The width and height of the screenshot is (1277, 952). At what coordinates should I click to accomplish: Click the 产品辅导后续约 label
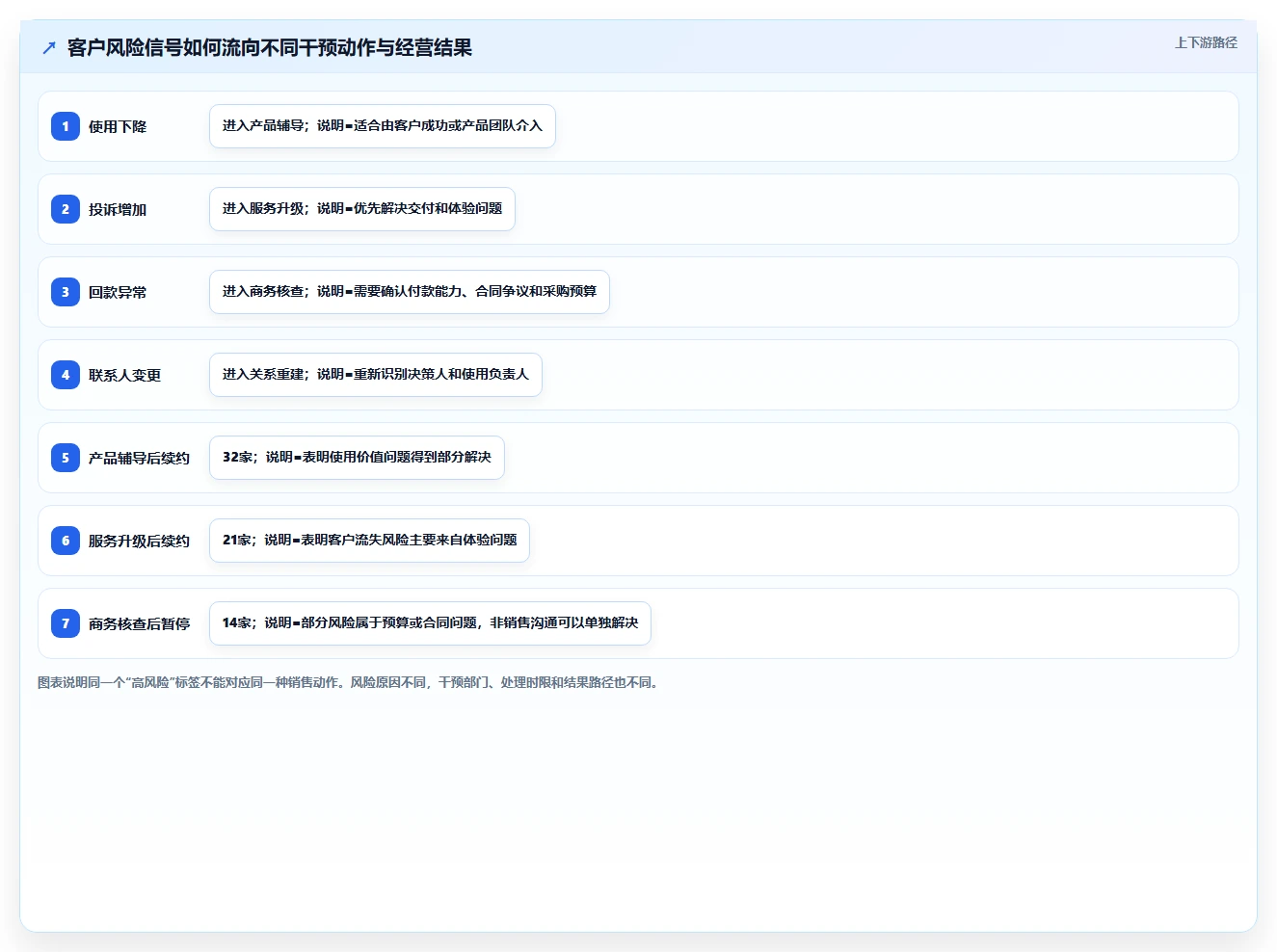(139, 458)
